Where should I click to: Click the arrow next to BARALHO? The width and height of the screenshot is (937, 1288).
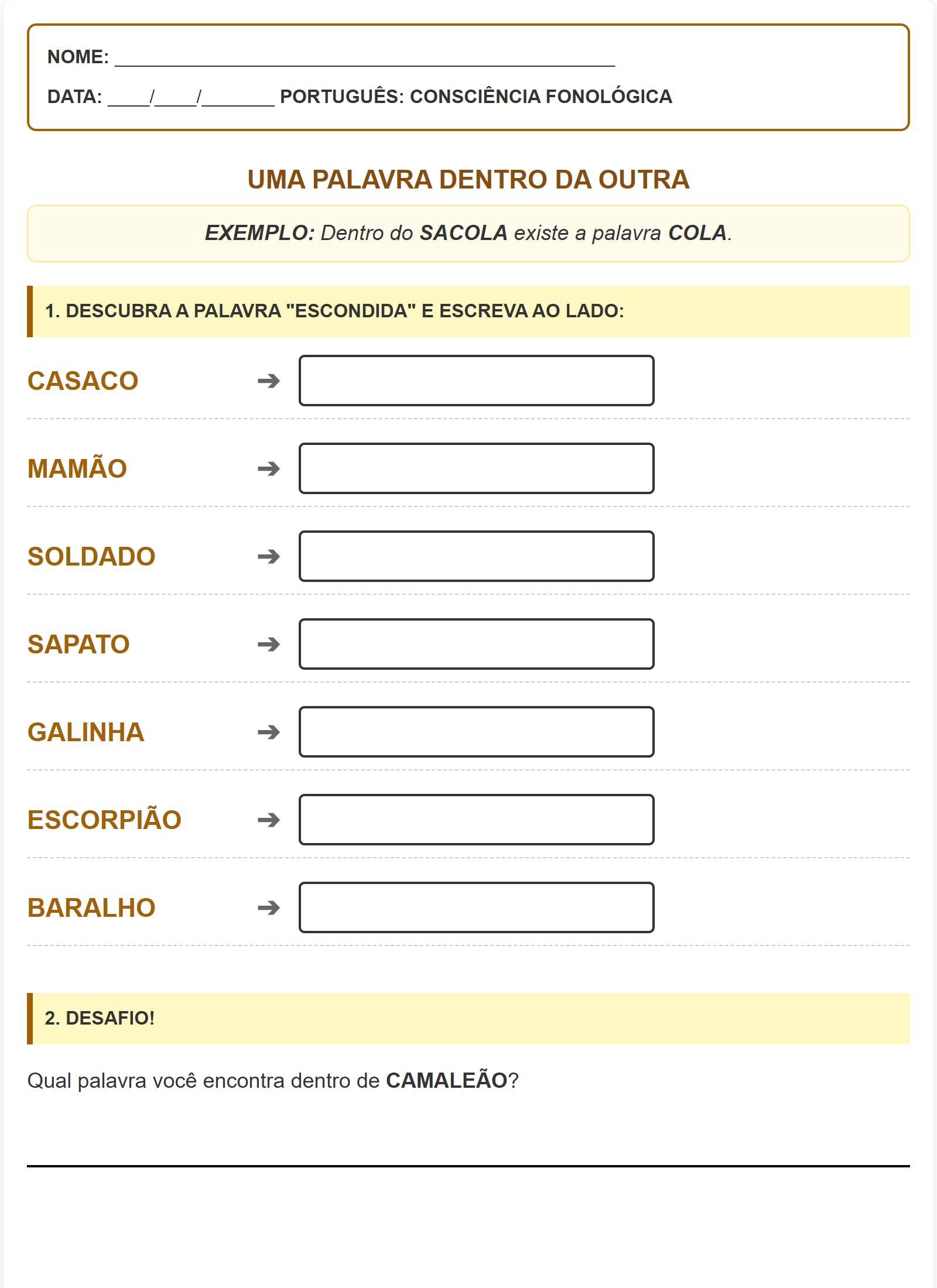point(268,908)
